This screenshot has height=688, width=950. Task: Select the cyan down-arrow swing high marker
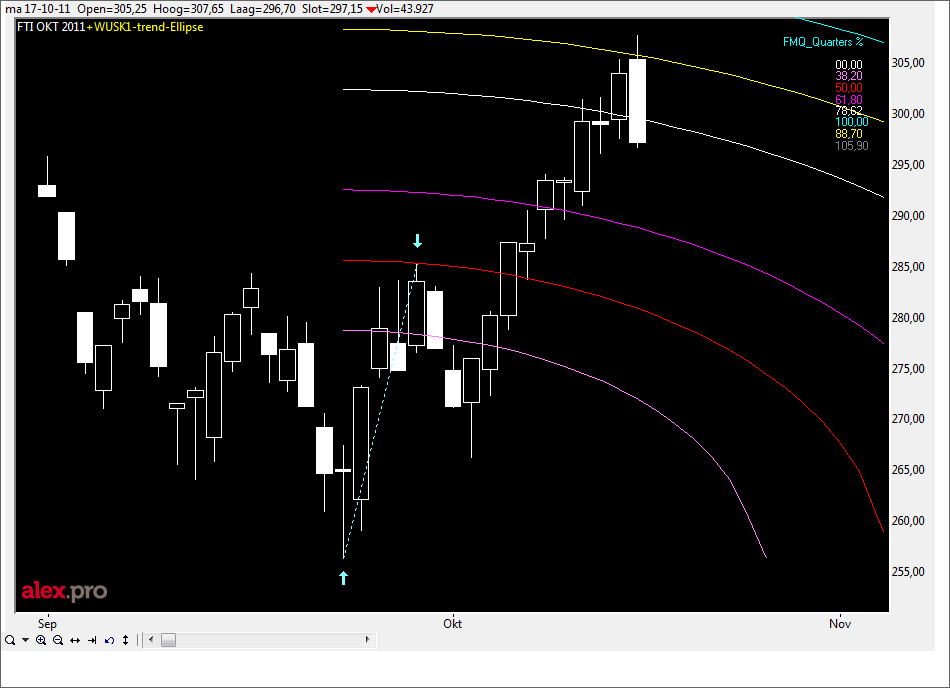coord(418,241)
